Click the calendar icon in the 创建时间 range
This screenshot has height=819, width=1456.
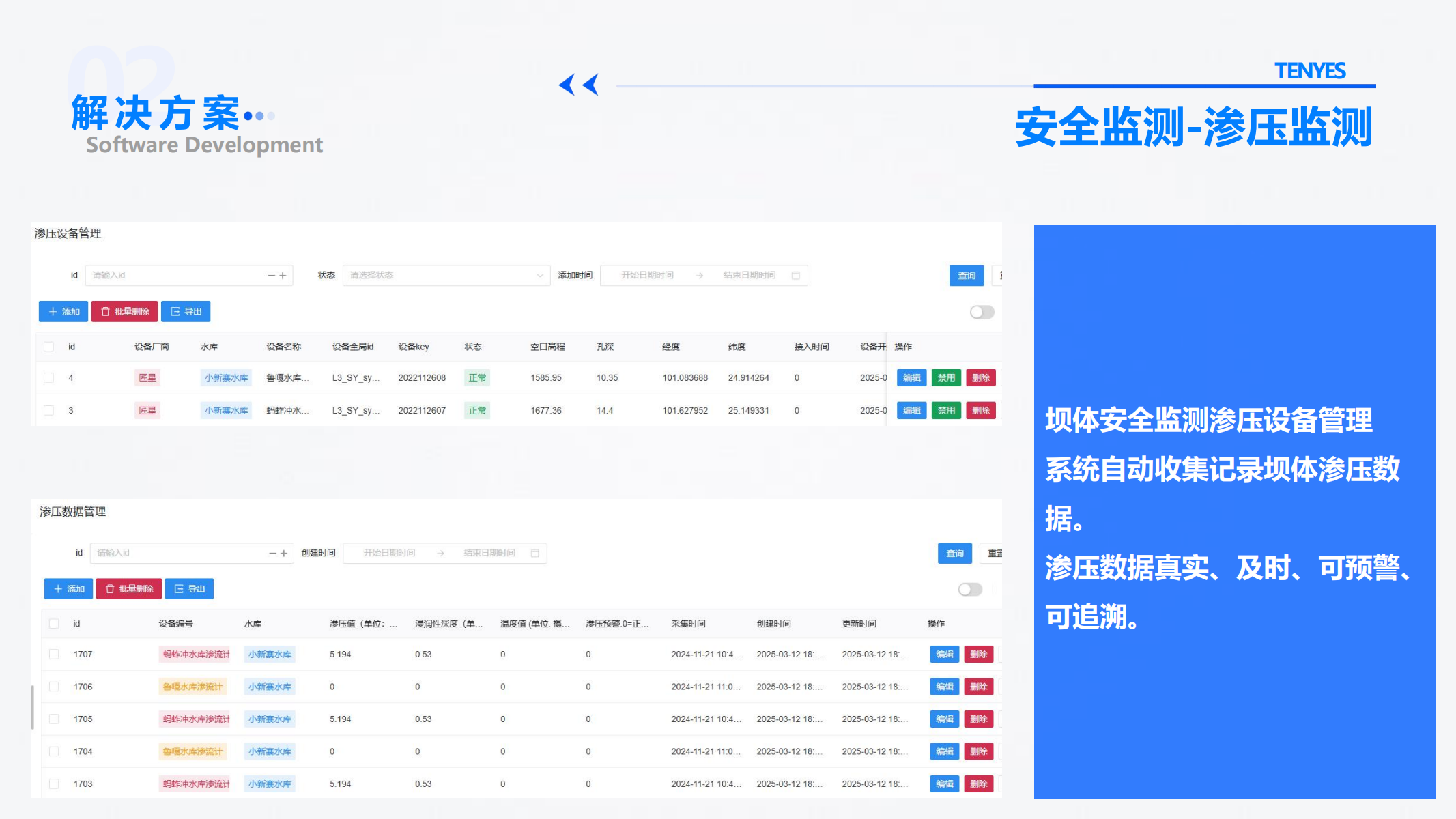pyautogui.click(x=535, y=554)
